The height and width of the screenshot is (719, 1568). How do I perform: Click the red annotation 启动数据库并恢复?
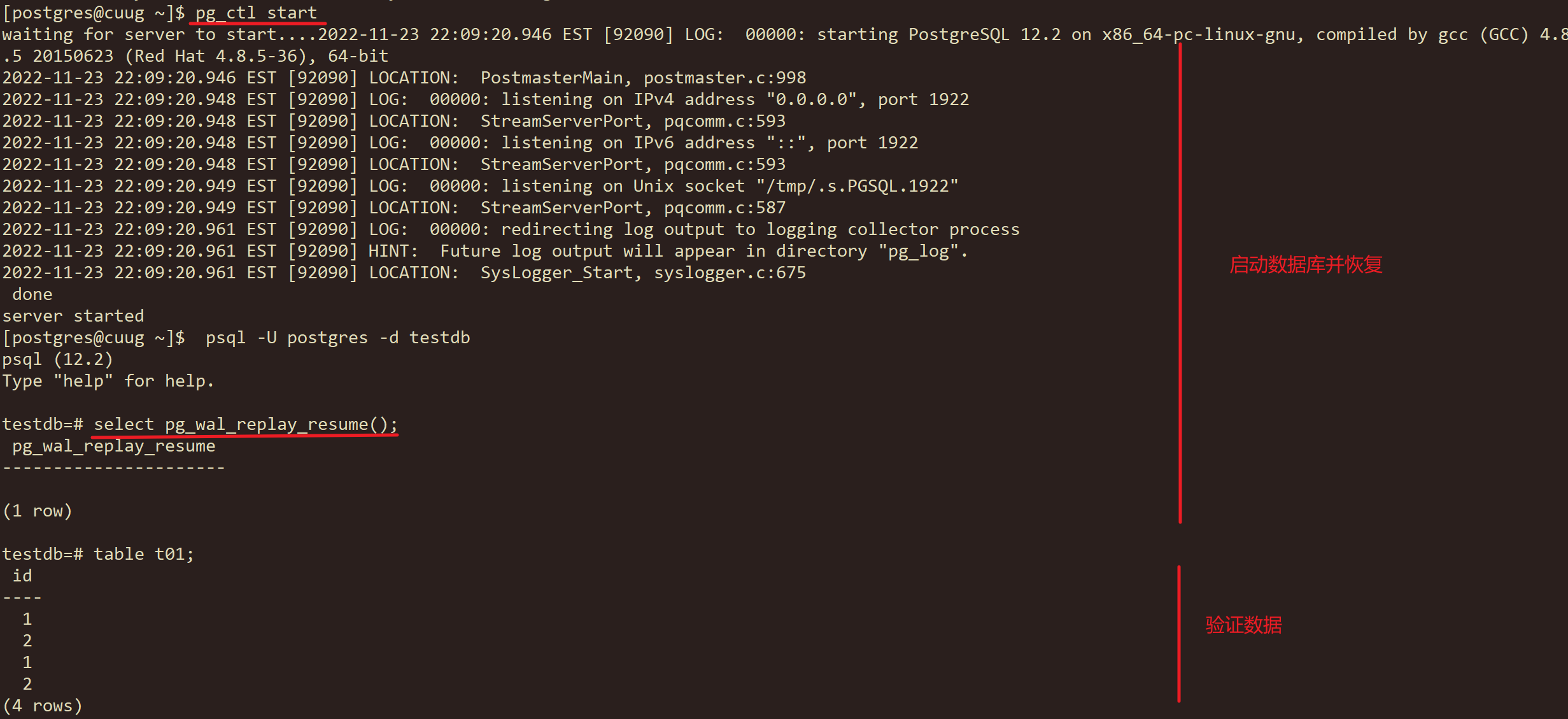[x=1306, y=264]
